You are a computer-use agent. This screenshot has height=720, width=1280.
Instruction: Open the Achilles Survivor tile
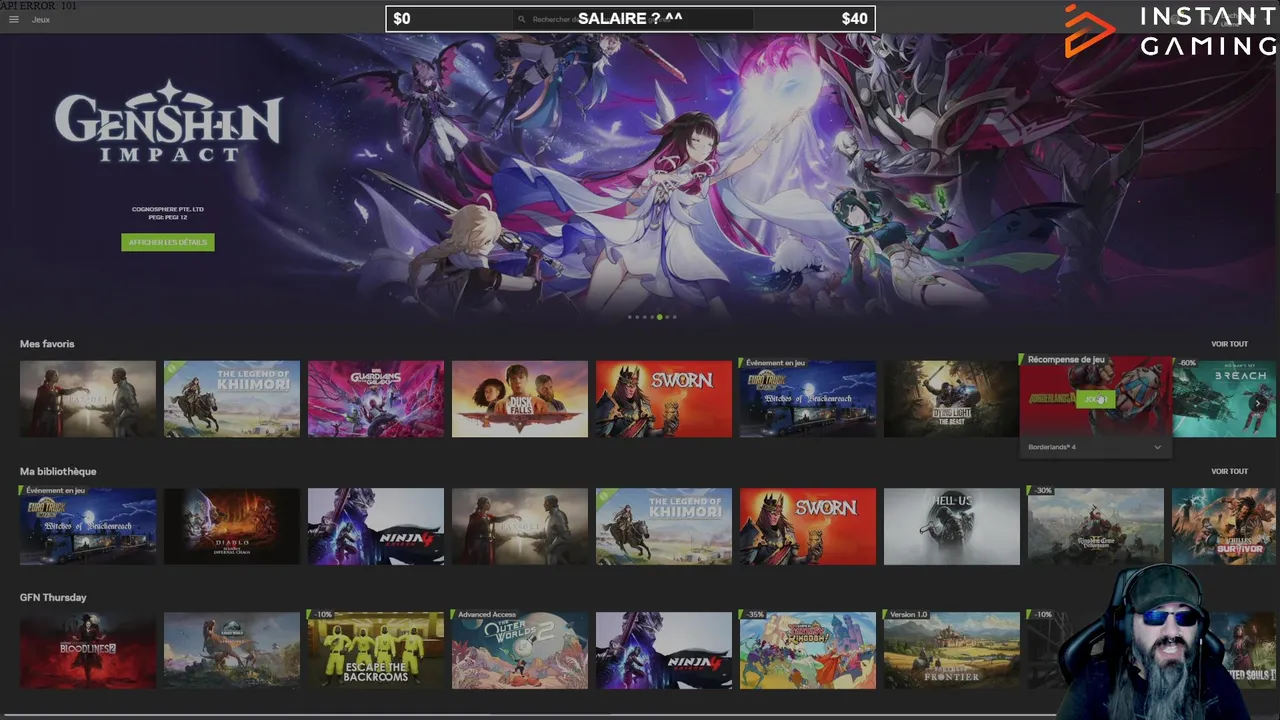1224,526
